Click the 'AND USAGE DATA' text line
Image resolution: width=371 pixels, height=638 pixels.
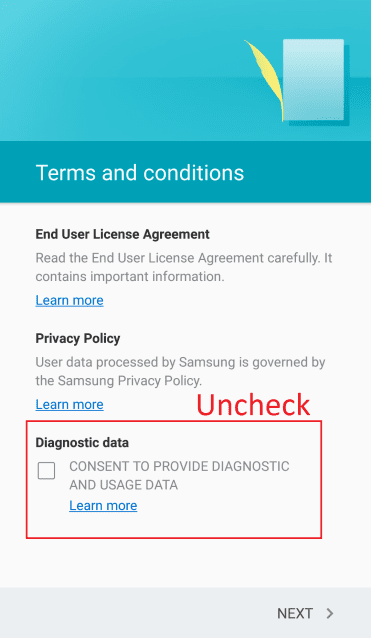click(123, 485)
